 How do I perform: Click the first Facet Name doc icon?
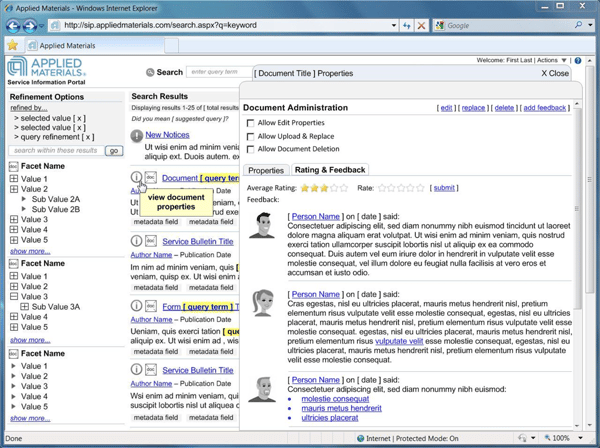point(13,166)
